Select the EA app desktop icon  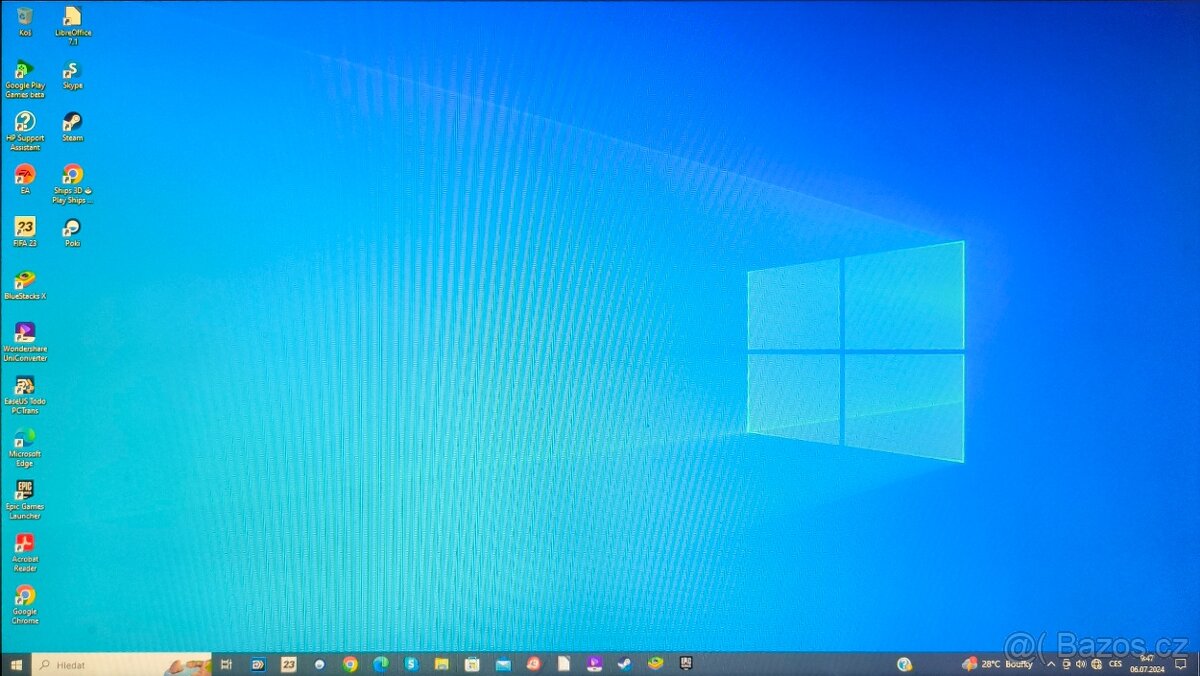point(25,180)
